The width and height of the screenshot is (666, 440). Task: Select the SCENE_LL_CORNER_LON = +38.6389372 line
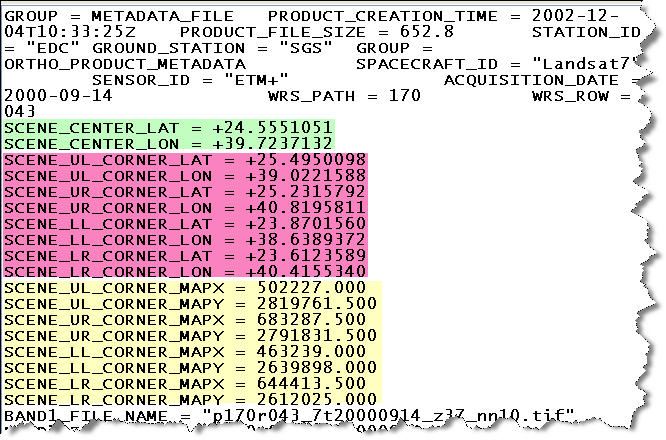point(185,240)
